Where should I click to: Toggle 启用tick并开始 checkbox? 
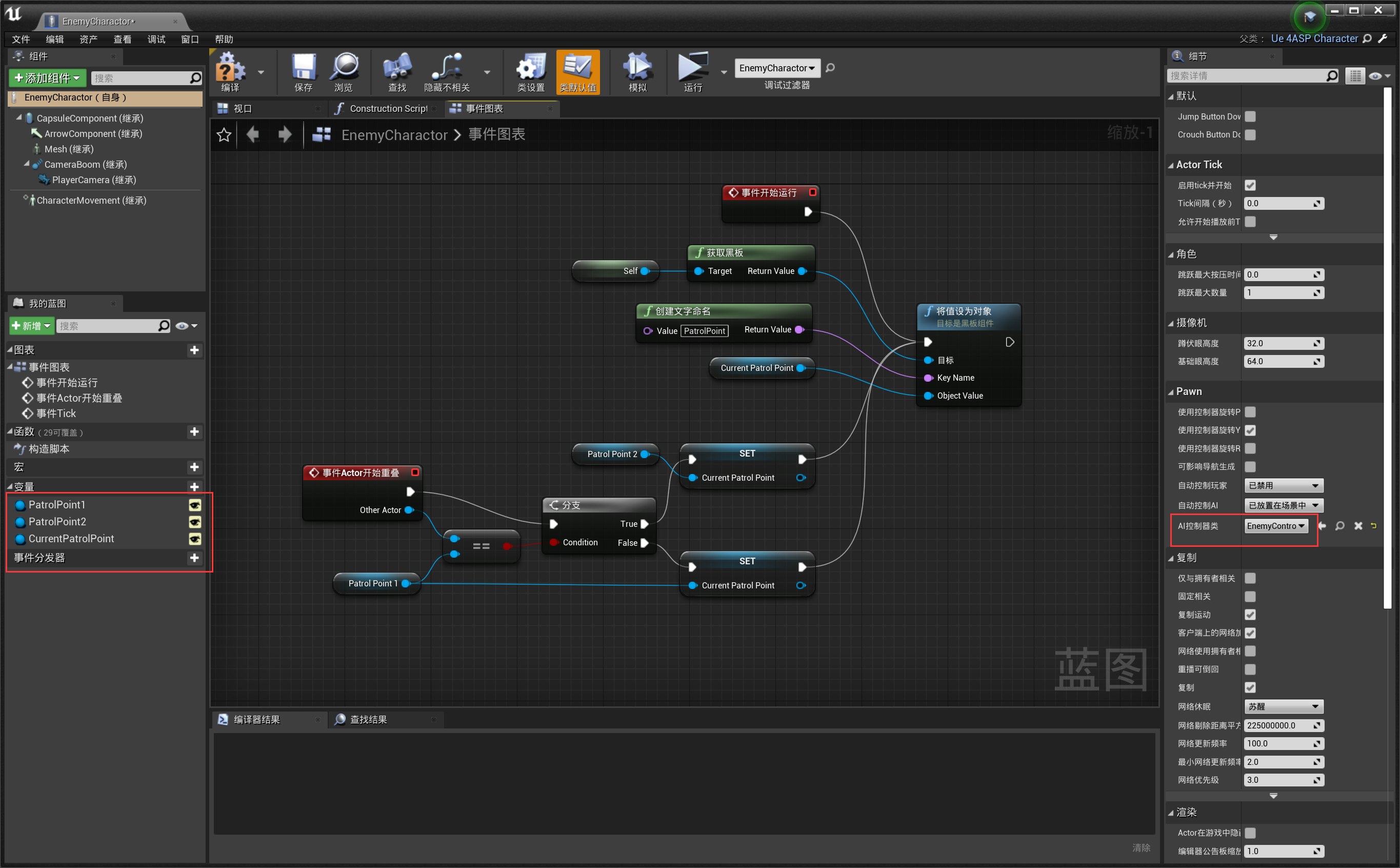(x=1251, y=185)
